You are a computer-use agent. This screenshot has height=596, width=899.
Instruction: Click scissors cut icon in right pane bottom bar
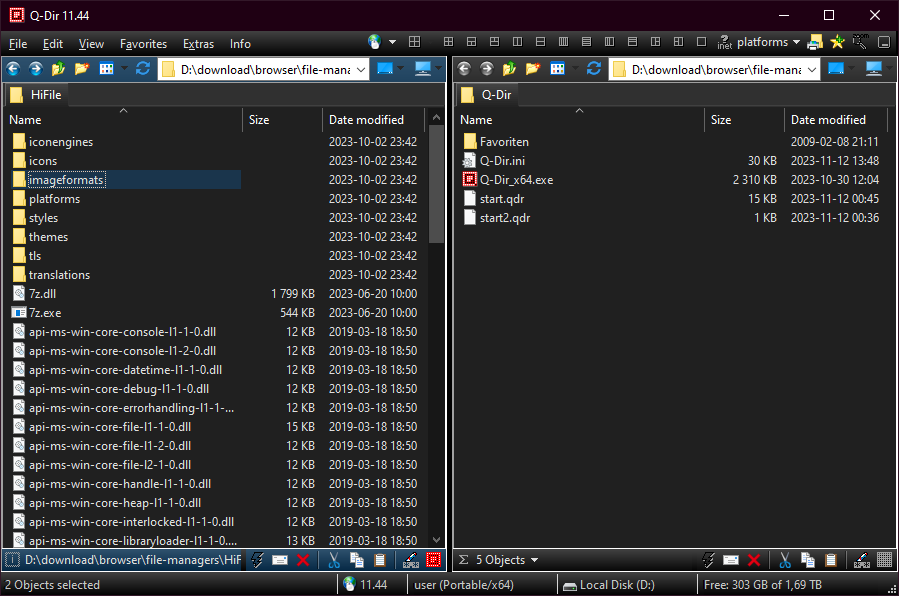785,560
